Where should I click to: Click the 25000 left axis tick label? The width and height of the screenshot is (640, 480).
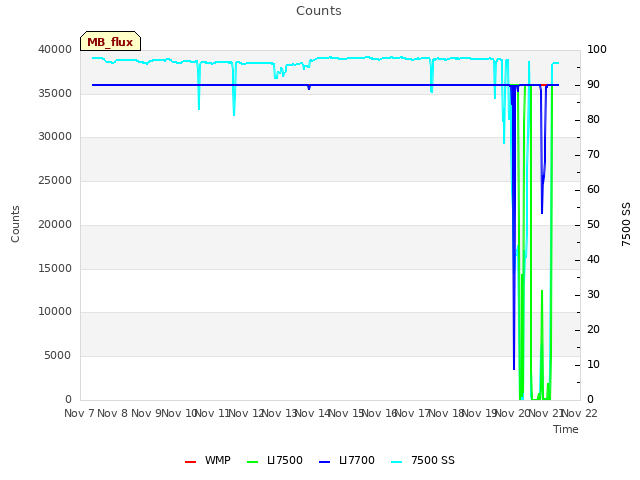click(x=55, y=180)
